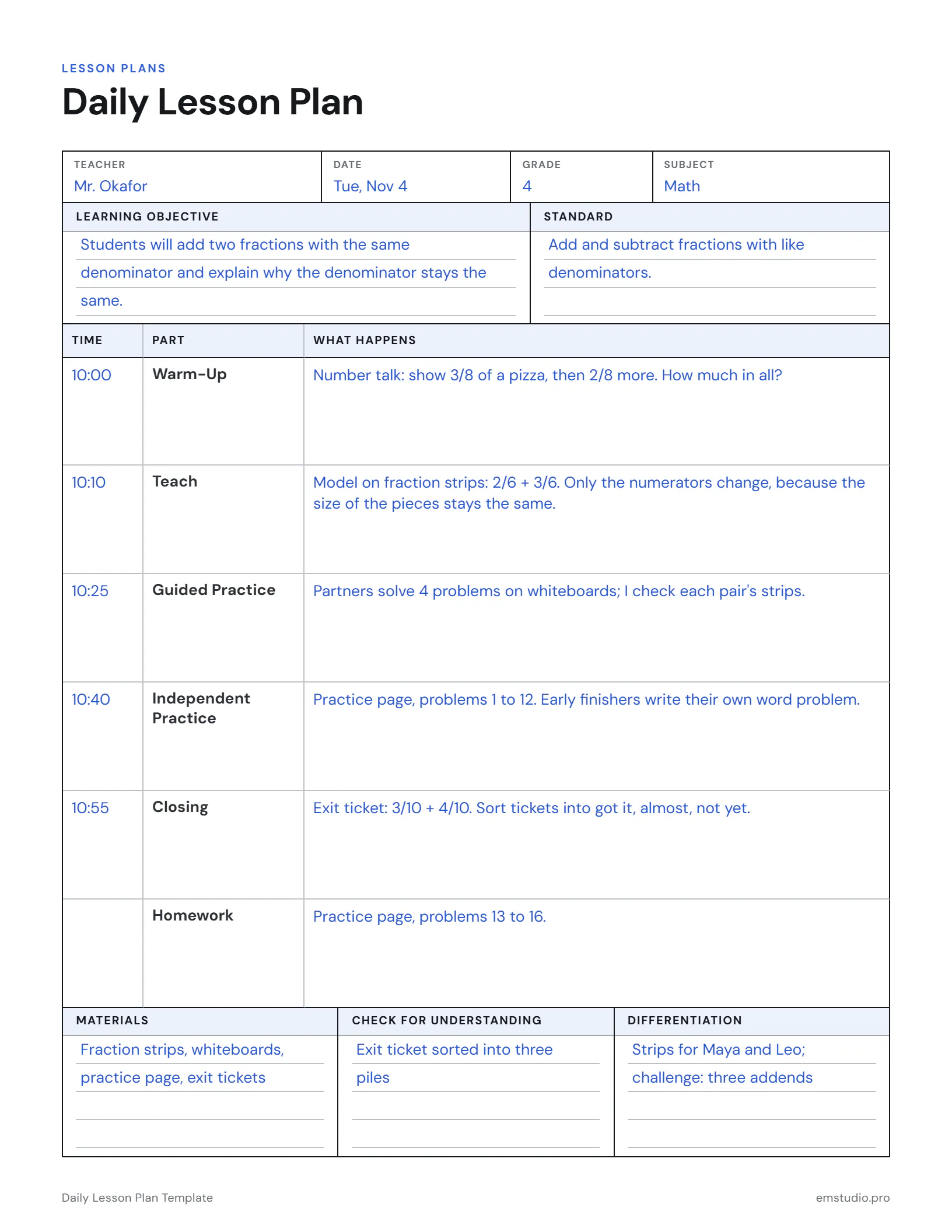Click the 'Teach' part label
This screenshot has width=952, height=1232.
(x=175, y=481)
